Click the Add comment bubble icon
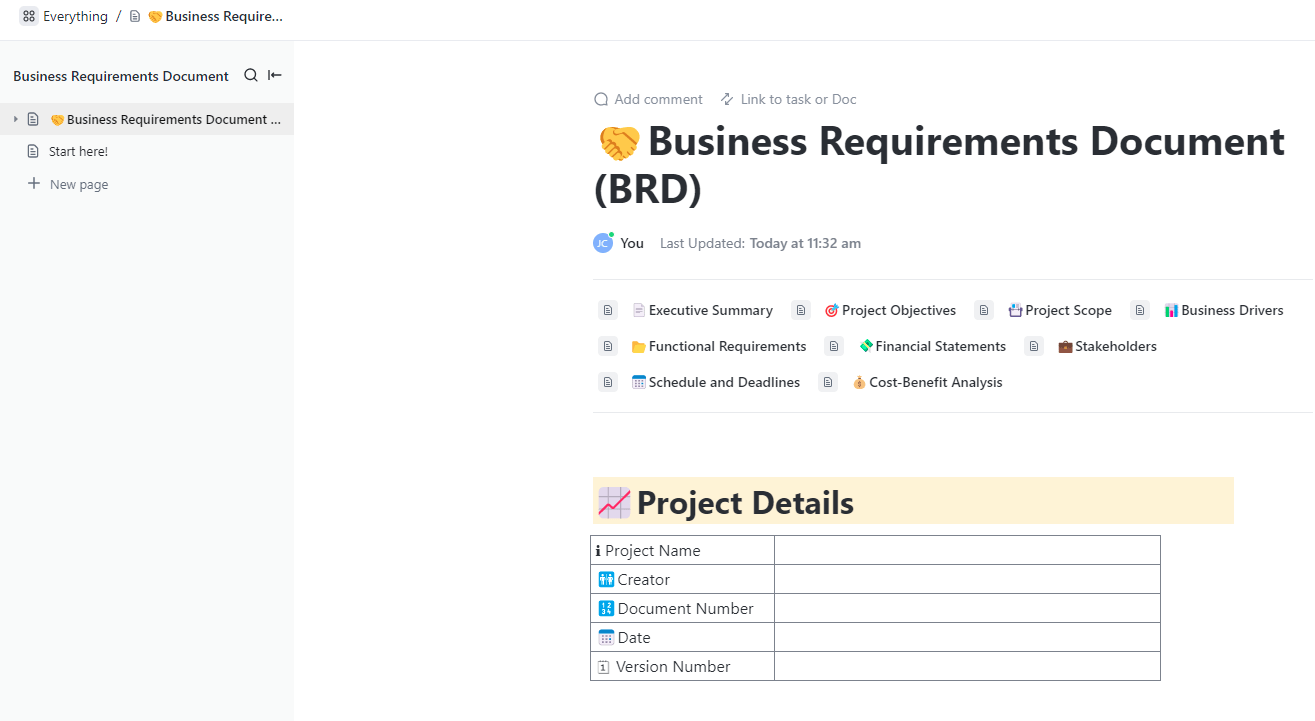The width and height of the screenshot is (1315, 721). point(601,99)
